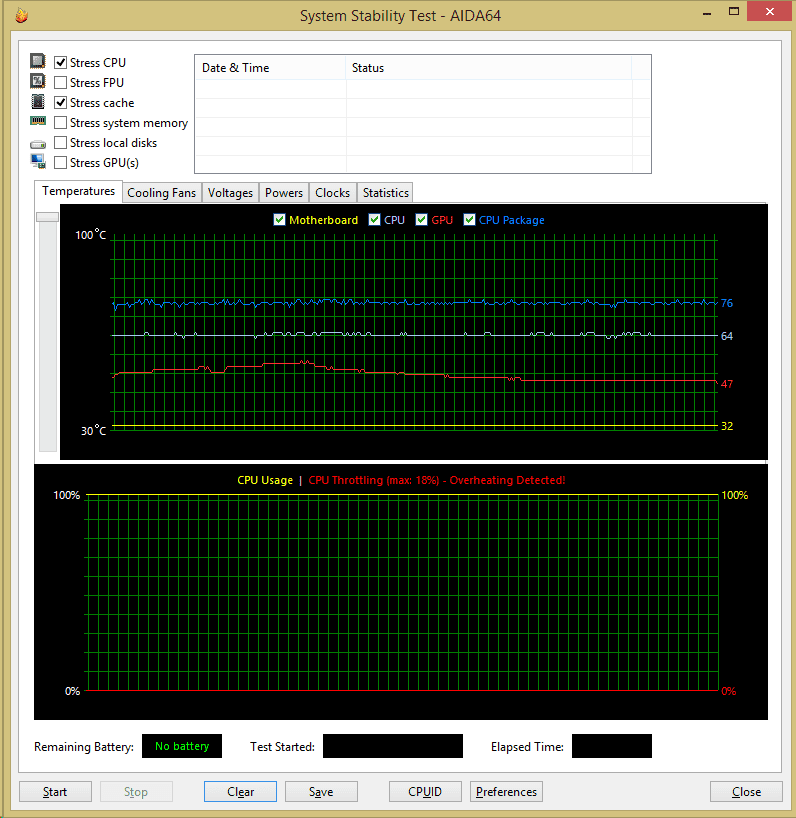Click the Elapsed Time field
796x818 pixels.
click(612, 746)
